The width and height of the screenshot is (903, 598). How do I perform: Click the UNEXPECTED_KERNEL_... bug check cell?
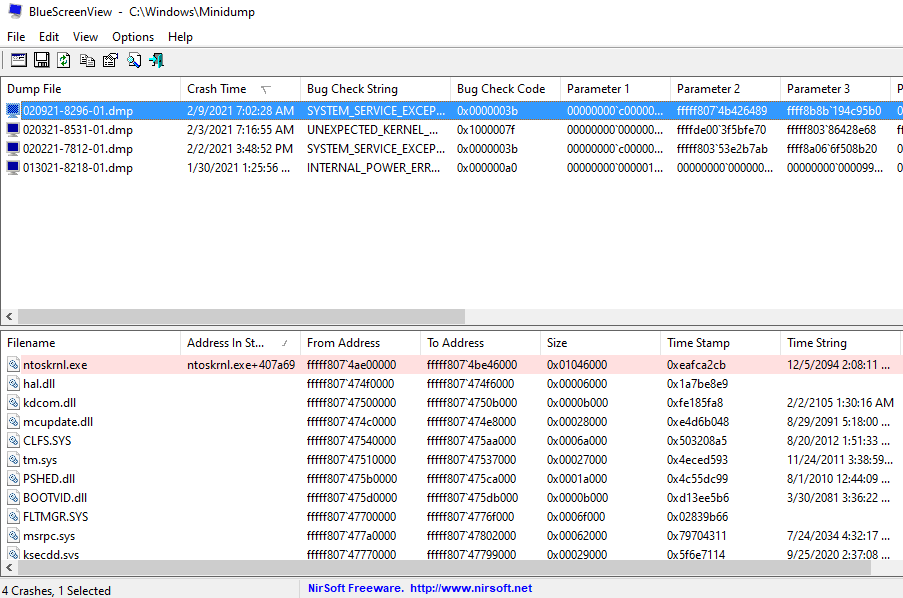tap(373, 130)
